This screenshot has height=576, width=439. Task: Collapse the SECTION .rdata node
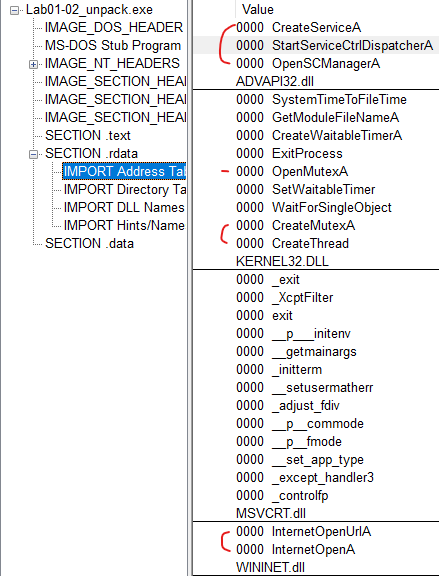coord(33,155)
